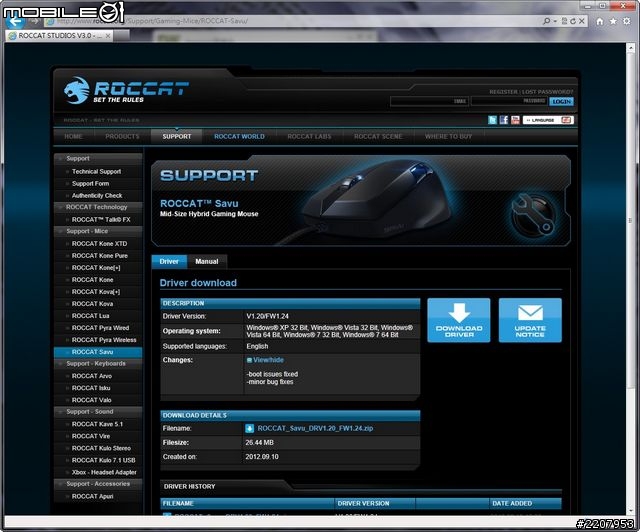Open the Facebook social icon
The image size is (640, 532).
click(504, 120)
